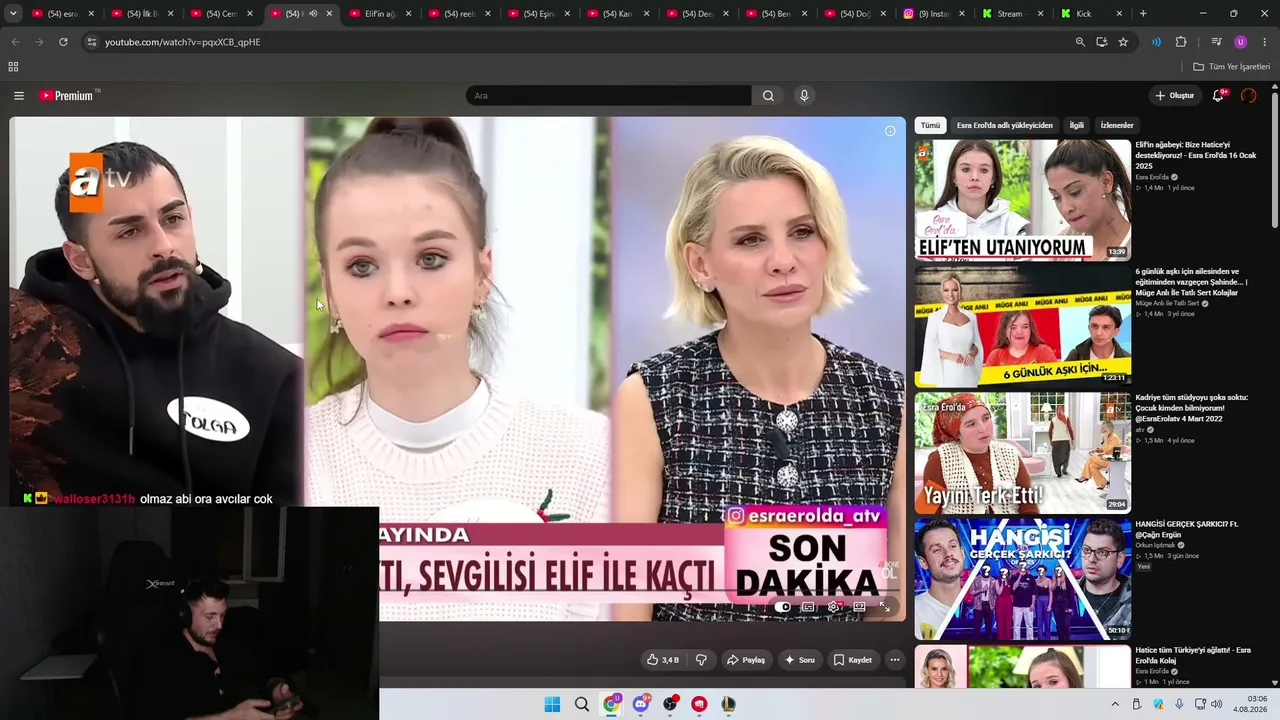Open Elif'in ağabeyi video title link
Image resolution: width=1280 pixels, height=720 pixels.
pos(1195,155)
